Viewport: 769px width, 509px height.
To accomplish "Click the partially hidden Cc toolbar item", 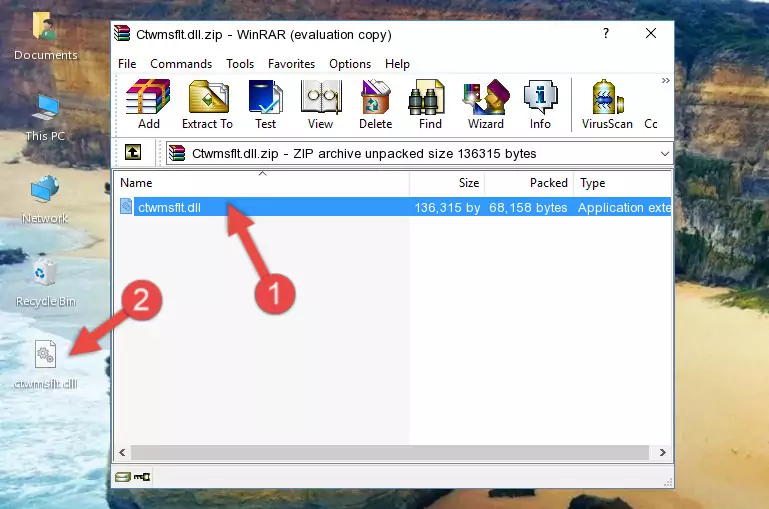I will click(x=651, y=124).
